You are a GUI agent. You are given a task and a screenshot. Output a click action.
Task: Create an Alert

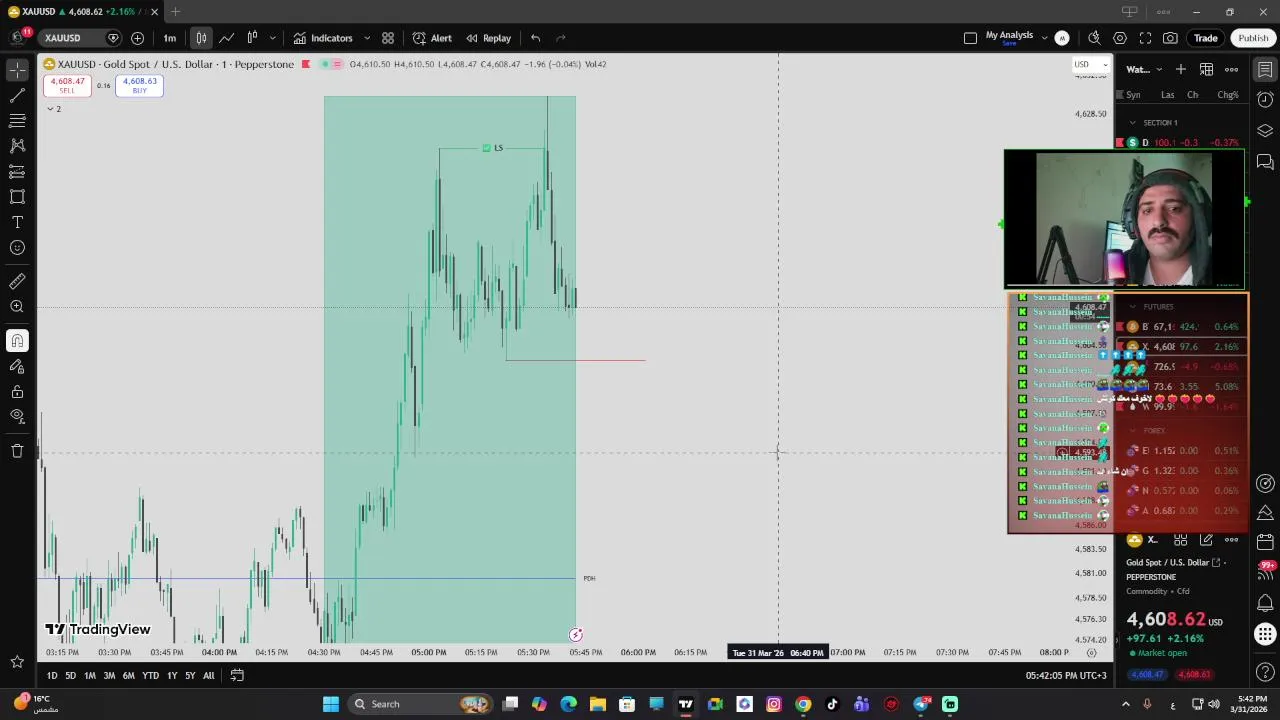tap(432, 38)
